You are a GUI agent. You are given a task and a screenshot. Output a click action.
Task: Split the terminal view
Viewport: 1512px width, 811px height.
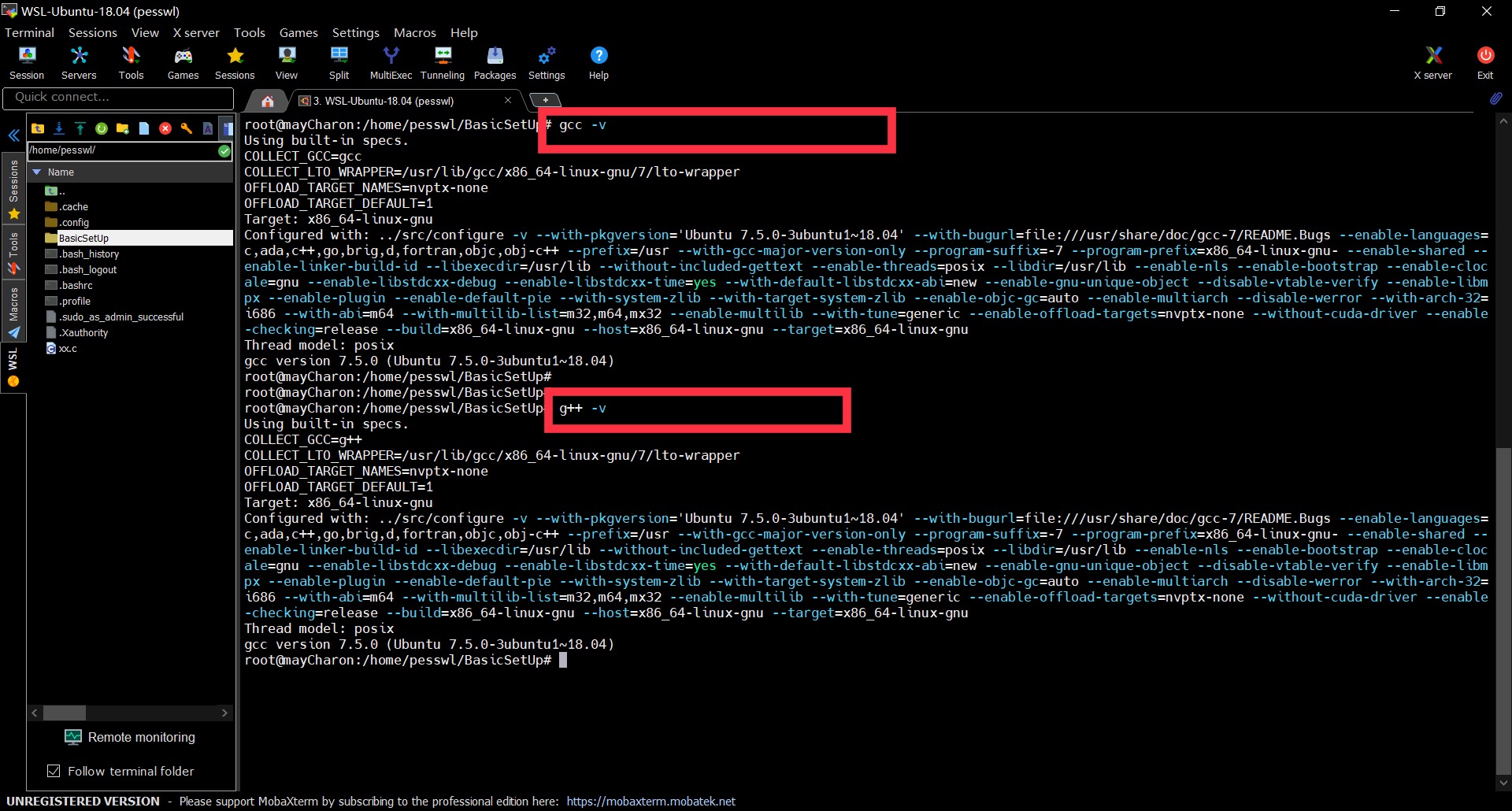point(339,61)
